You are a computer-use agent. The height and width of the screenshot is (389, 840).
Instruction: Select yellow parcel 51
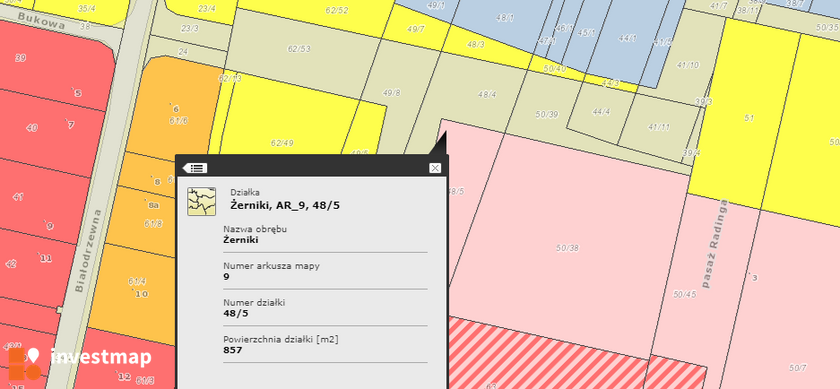click(749, 117)
